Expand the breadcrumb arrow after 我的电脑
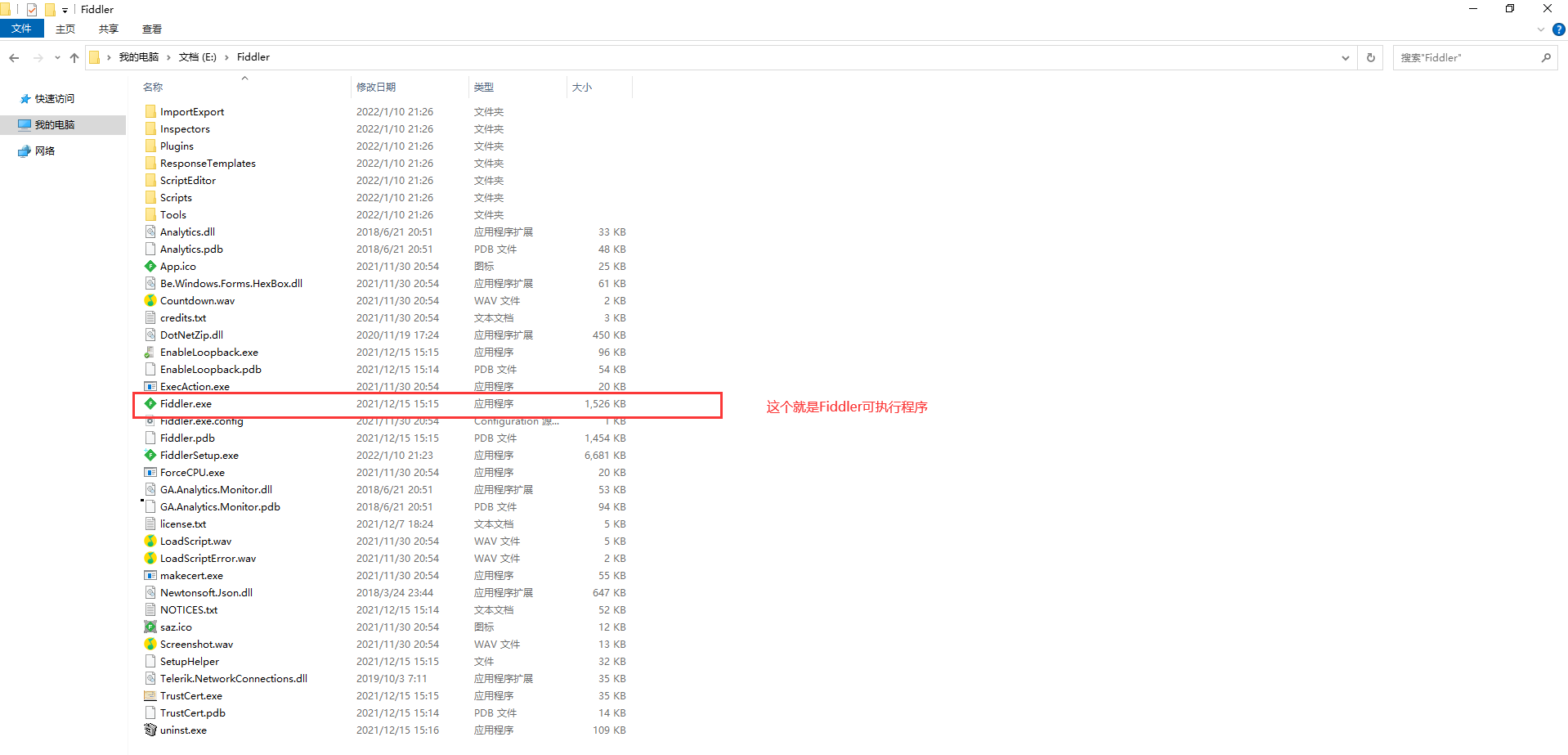The image size is (1568, 755). (168, 57)
